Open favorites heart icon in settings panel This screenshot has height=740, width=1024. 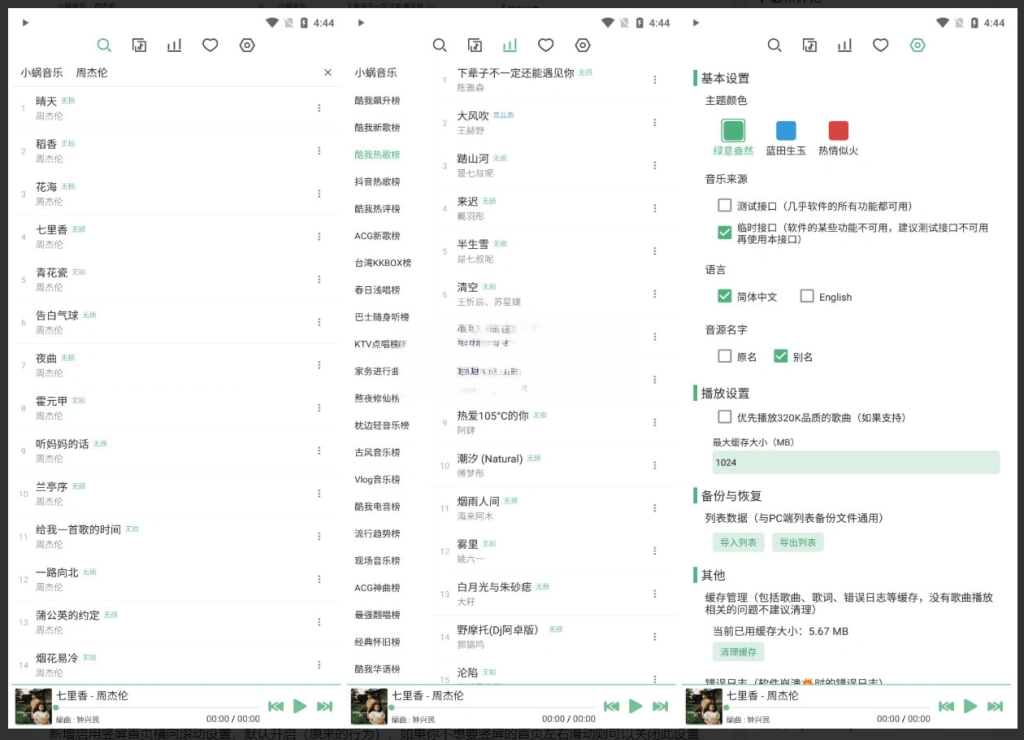coord(881,45)
